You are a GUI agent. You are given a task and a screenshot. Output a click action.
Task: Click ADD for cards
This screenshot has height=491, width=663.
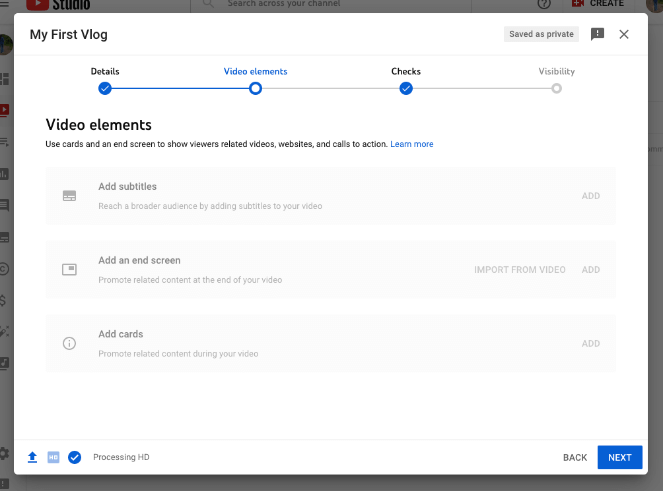point(591,343)
